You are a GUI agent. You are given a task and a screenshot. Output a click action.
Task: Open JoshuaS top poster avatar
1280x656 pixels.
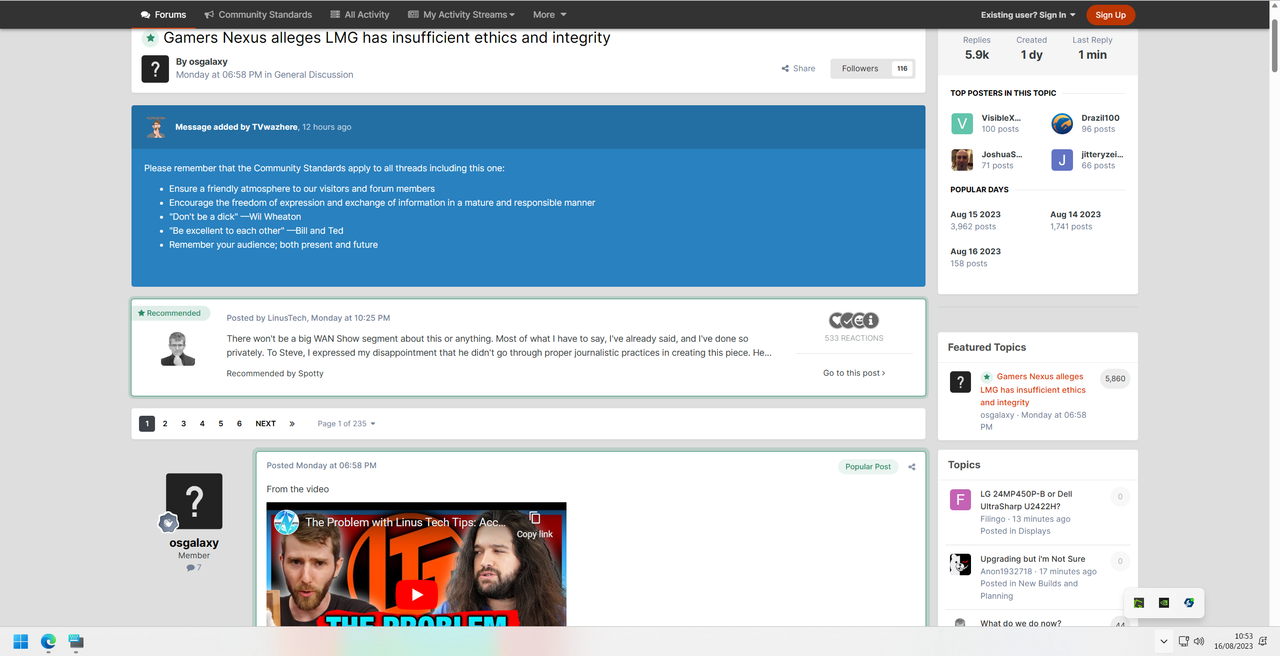coord(962,160)
